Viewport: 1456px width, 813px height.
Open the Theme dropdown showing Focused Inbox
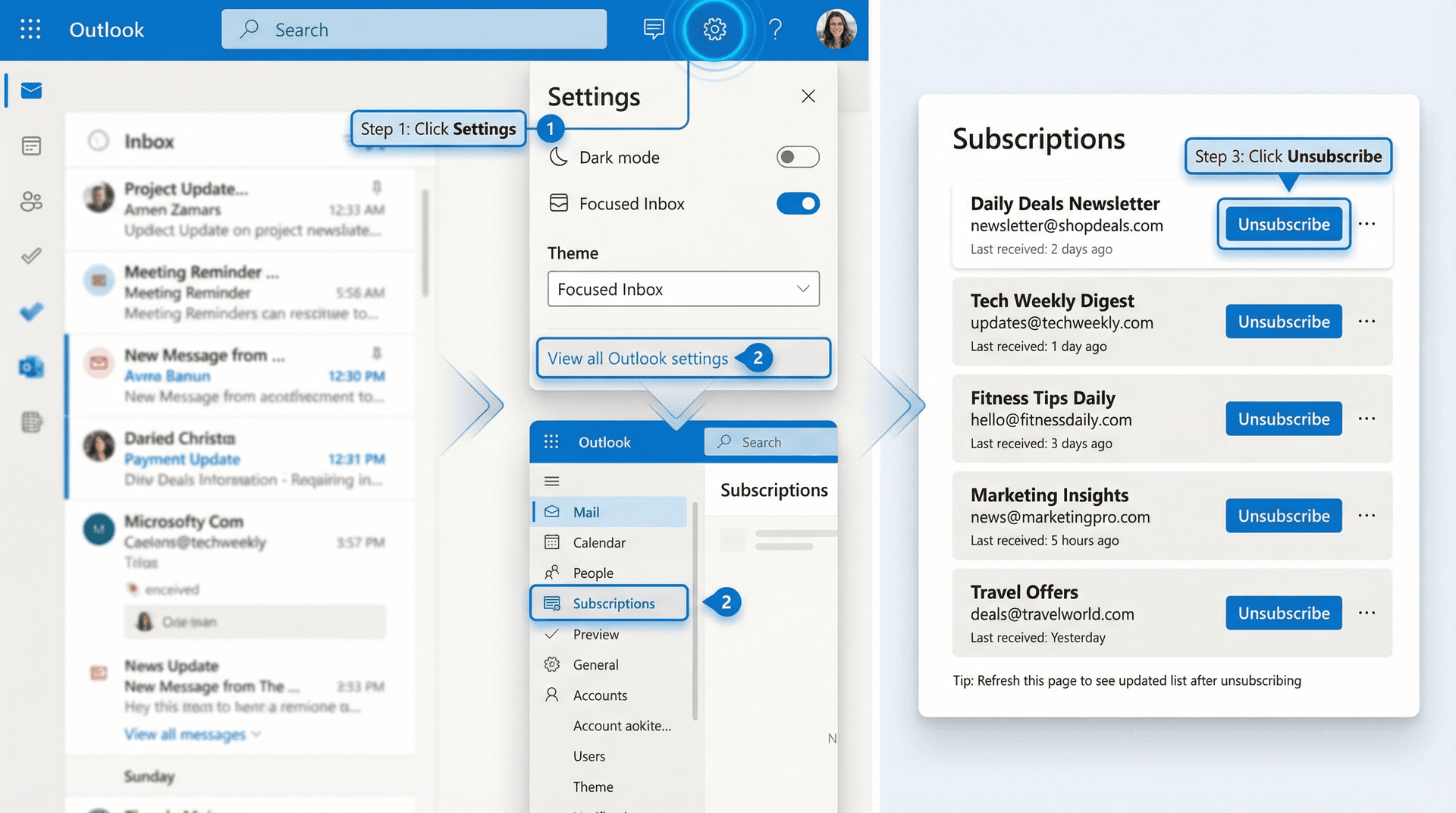682,289
